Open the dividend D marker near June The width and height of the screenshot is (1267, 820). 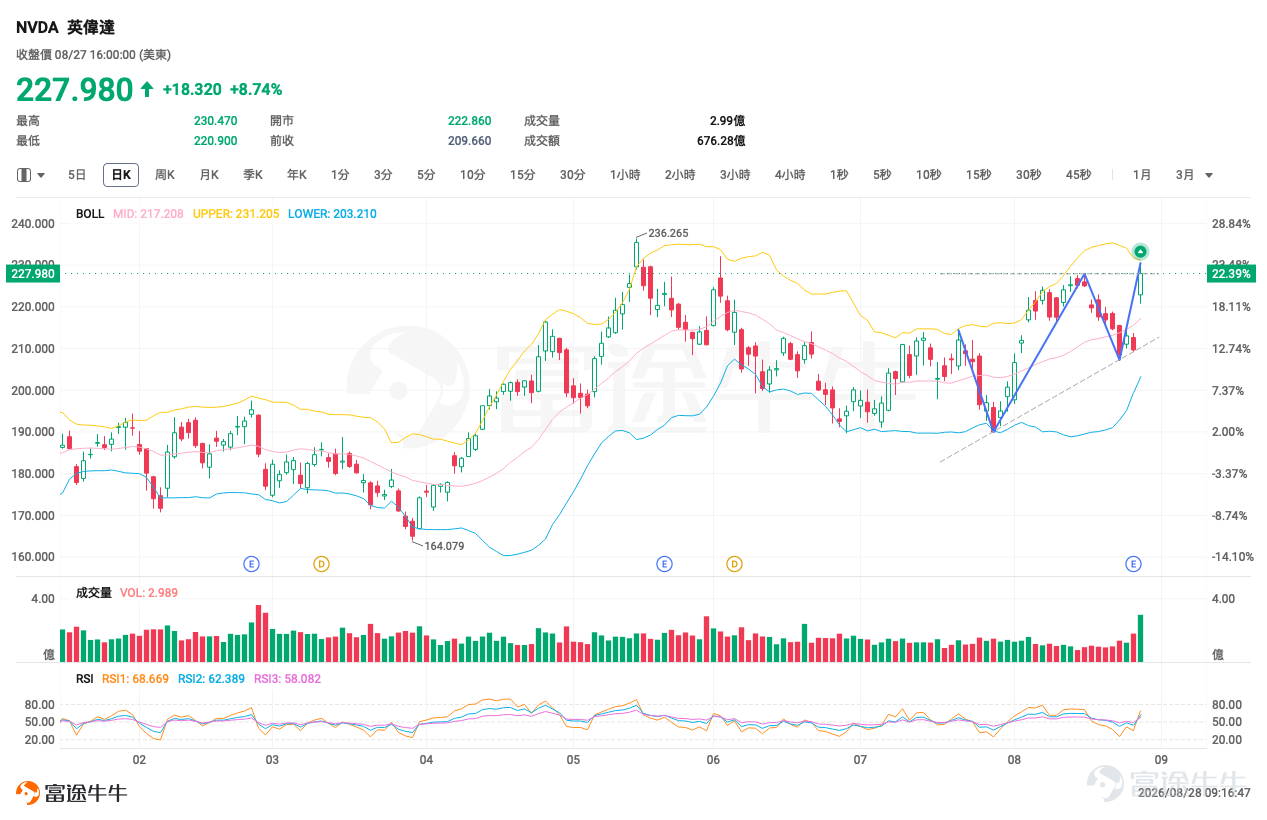point(734,564)
